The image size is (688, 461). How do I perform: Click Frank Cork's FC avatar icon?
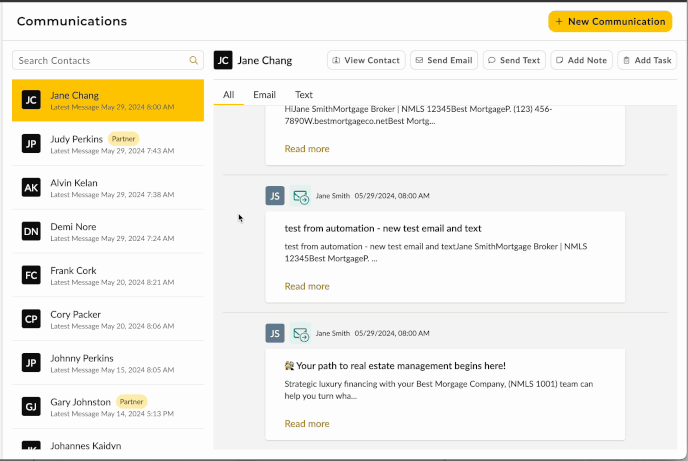coord(31,275)
